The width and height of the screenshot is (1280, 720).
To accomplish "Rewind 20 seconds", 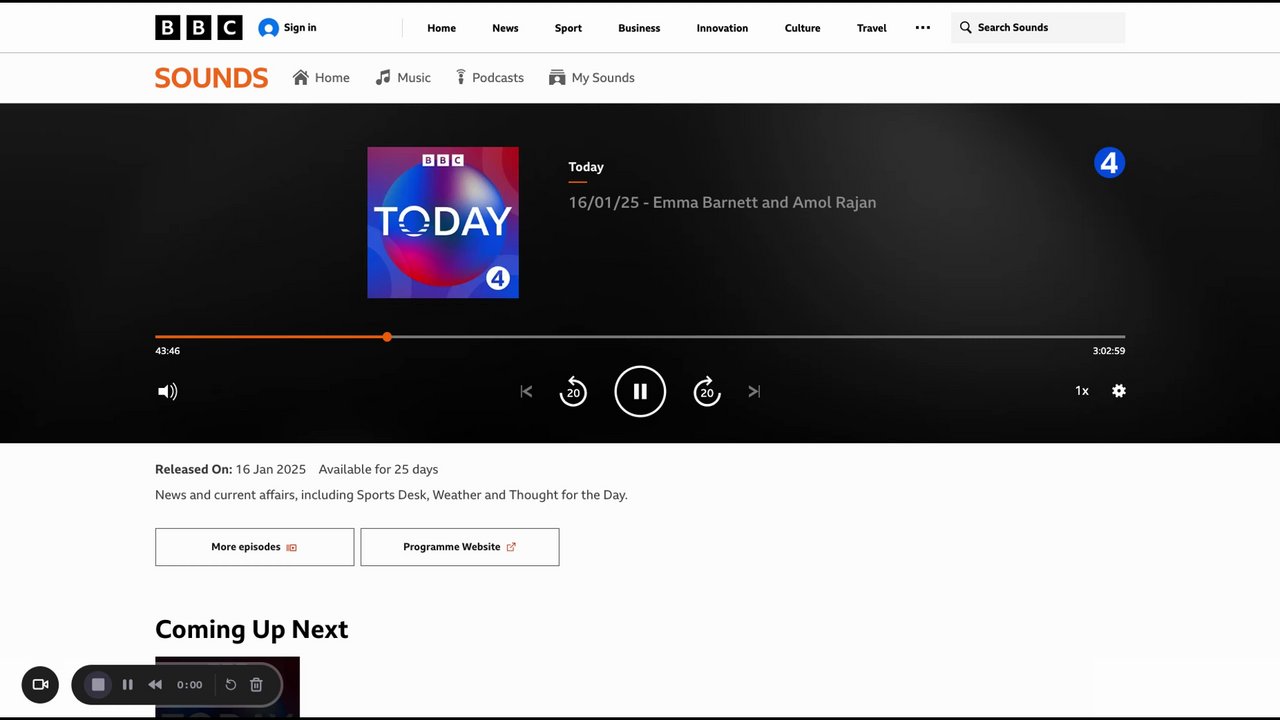I will pos(573,391).
